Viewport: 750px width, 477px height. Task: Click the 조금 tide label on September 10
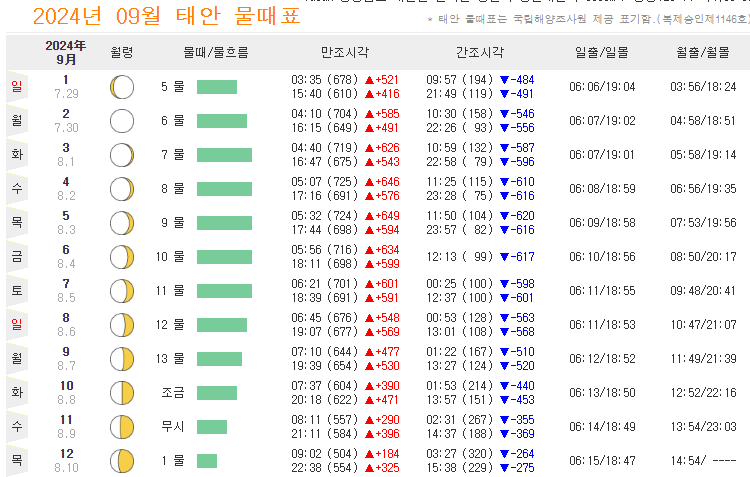tap(173, 393)
